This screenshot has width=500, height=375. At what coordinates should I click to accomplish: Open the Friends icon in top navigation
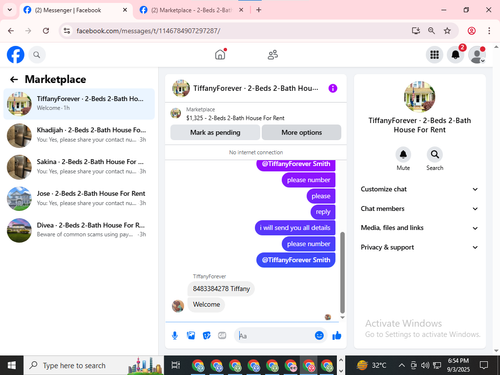pyautogui.click(x=273, y=55)
